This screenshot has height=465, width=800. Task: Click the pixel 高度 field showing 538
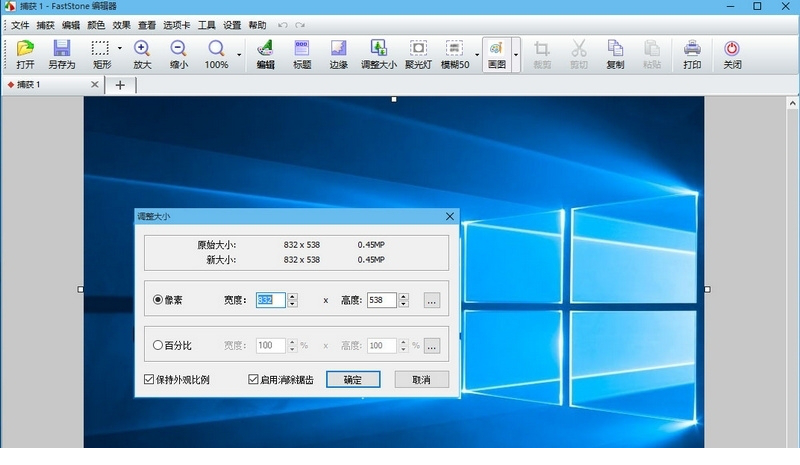[x=382, y=300]
